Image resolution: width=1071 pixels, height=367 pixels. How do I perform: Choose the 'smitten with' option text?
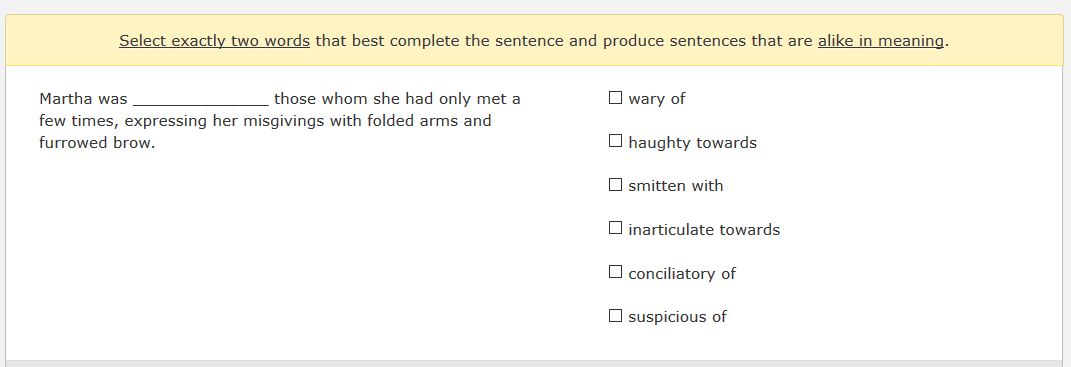[676, 186]
